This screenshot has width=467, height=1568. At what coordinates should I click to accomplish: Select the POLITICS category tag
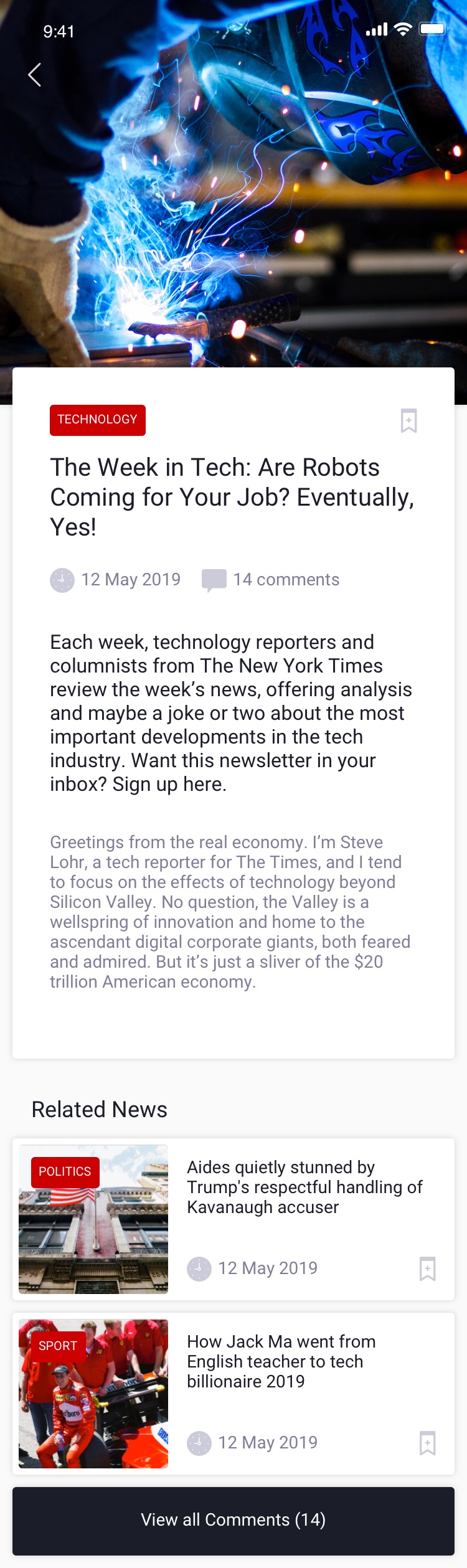65,1171
